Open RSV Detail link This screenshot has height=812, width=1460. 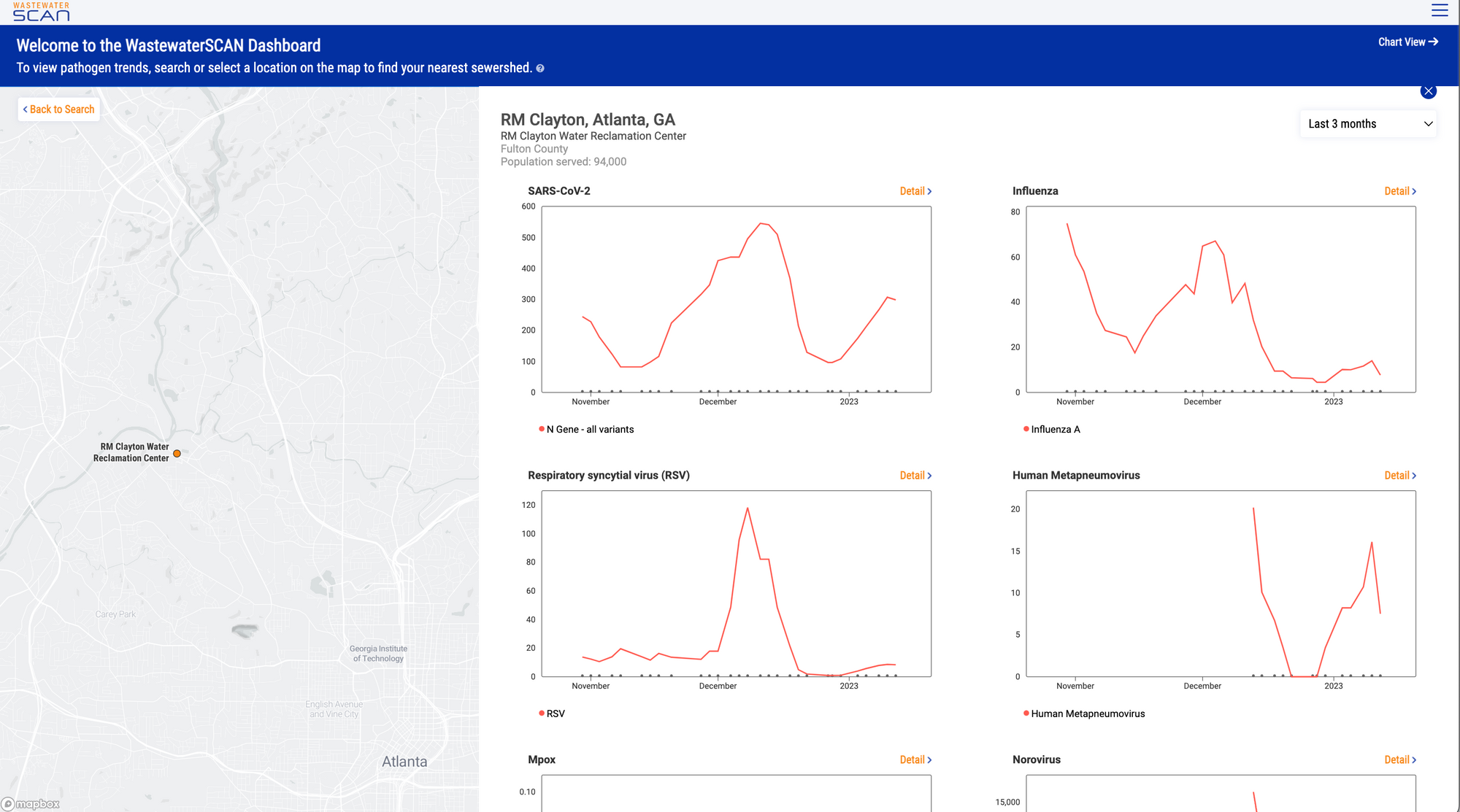[x=915, y=476]
